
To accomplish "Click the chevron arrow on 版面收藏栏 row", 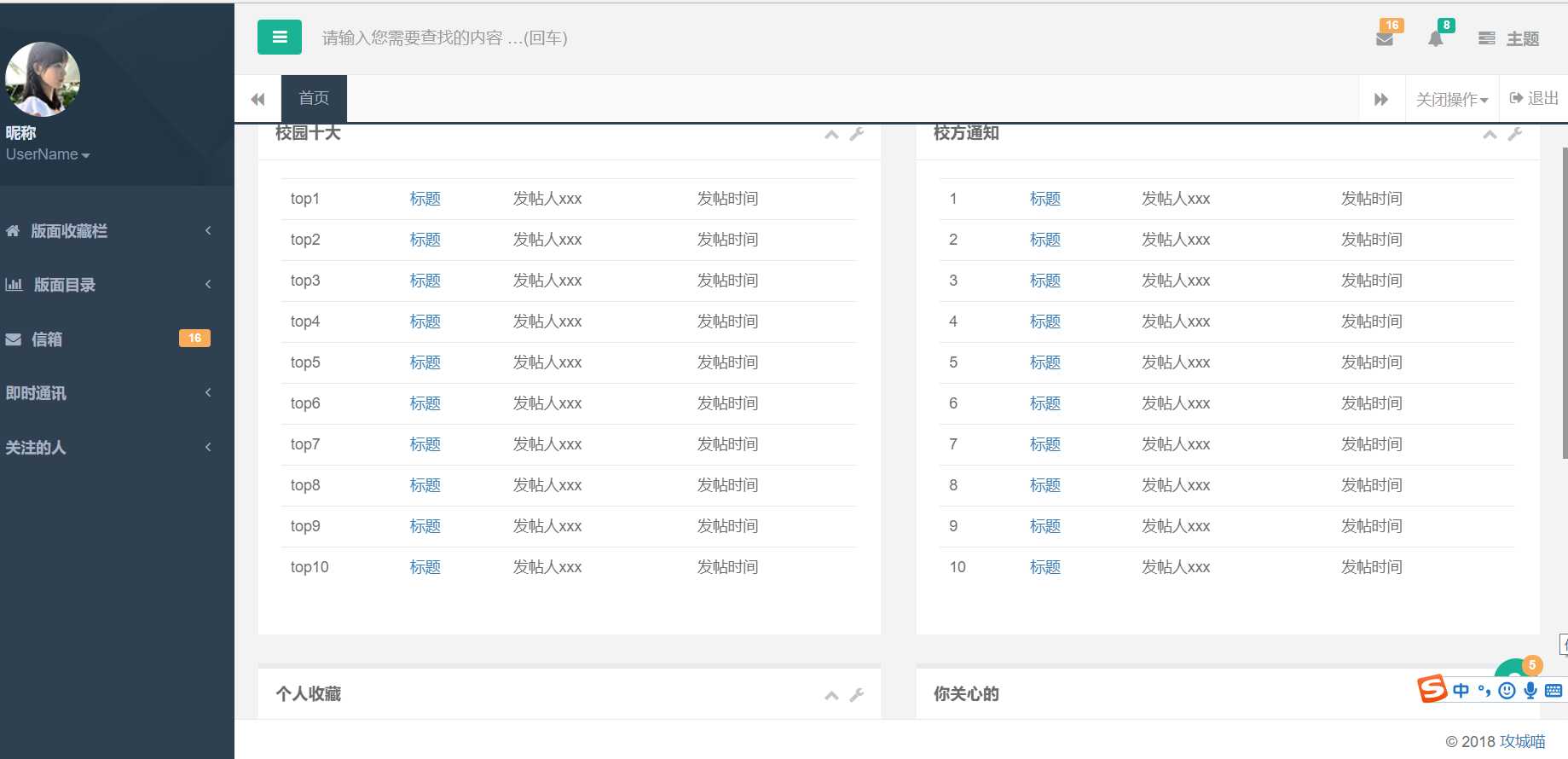I will pos(208,230).
